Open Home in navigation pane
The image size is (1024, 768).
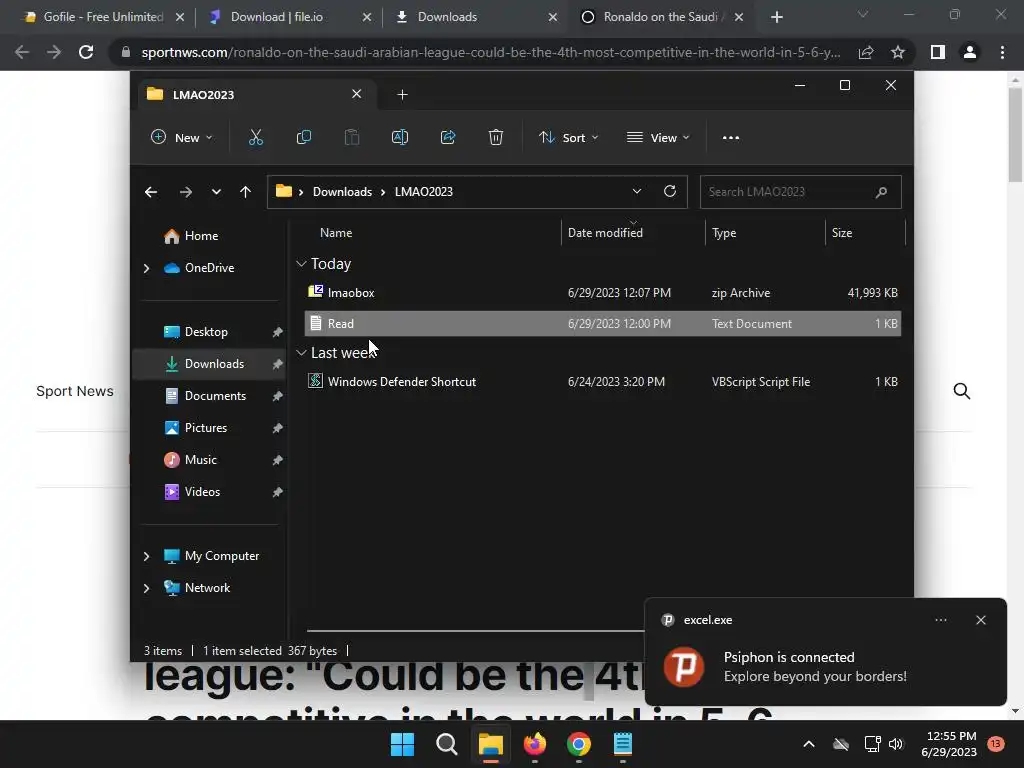click(x=201, y=236)
